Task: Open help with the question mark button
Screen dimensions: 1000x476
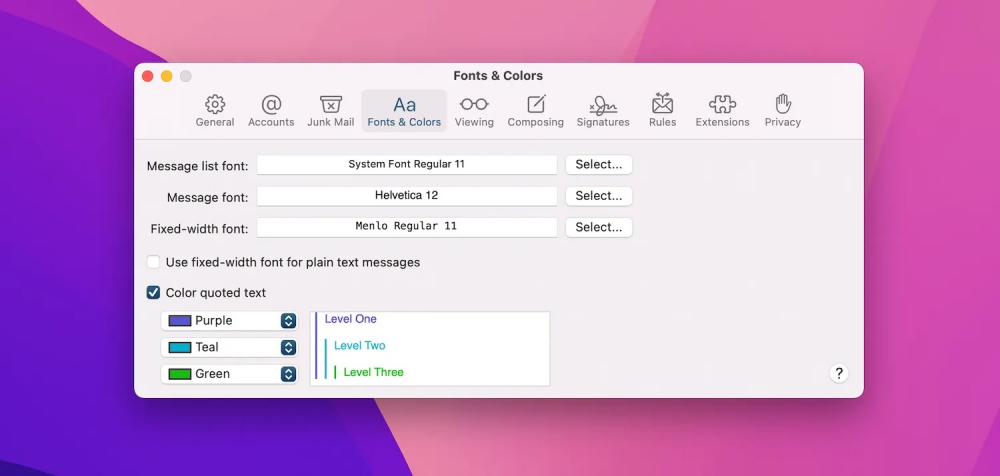Action: (839, 373)
